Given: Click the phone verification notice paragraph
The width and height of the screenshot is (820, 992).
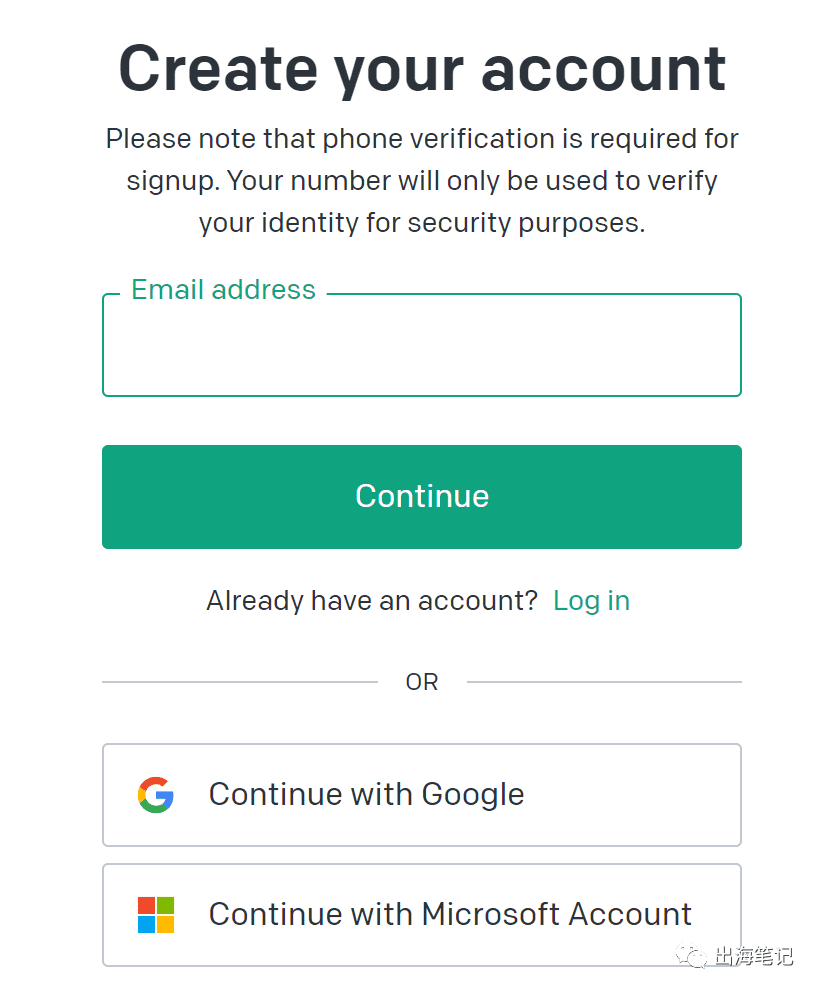Looking at the screenshot, I should [x=421, y=181].
